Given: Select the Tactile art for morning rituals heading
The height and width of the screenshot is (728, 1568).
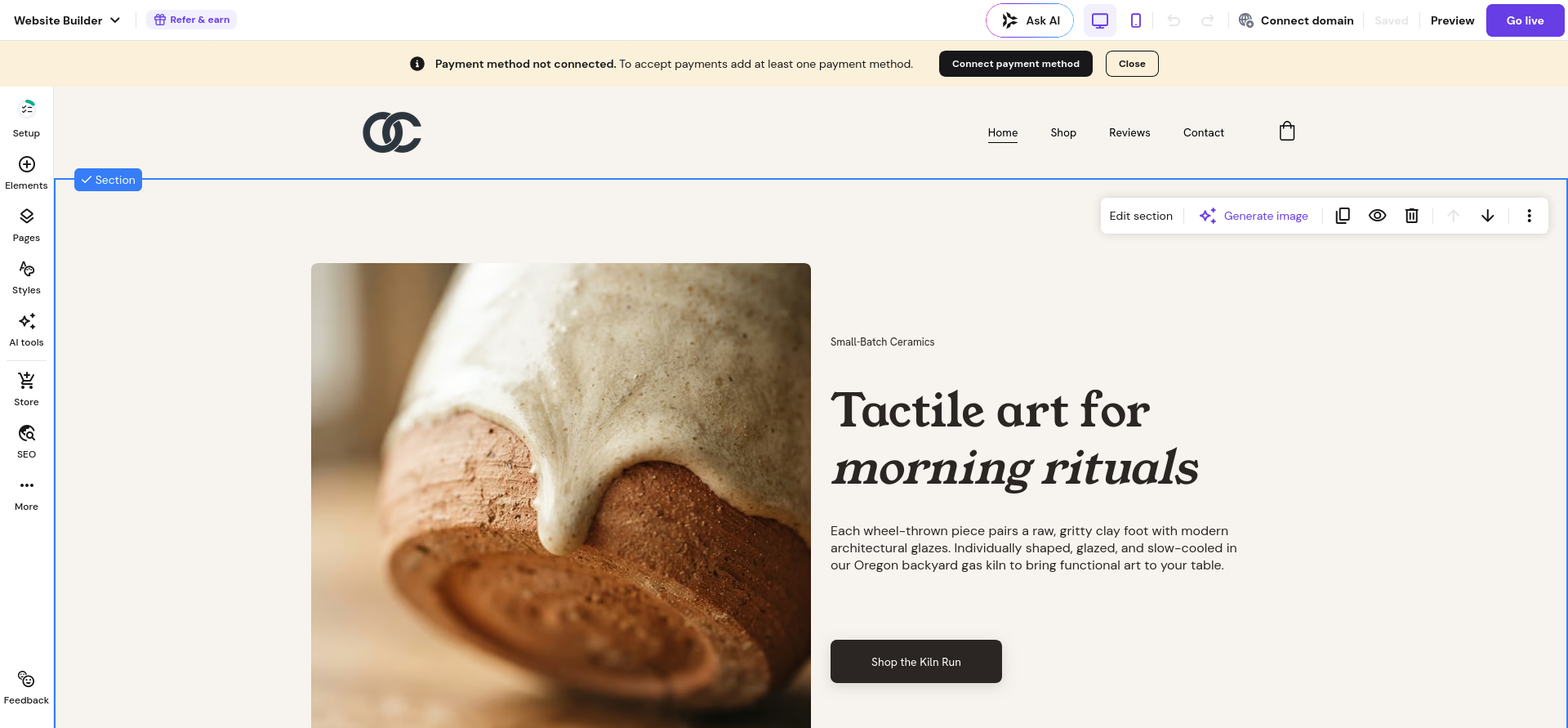Looking at the screenshot, I should coord(1014,439).
